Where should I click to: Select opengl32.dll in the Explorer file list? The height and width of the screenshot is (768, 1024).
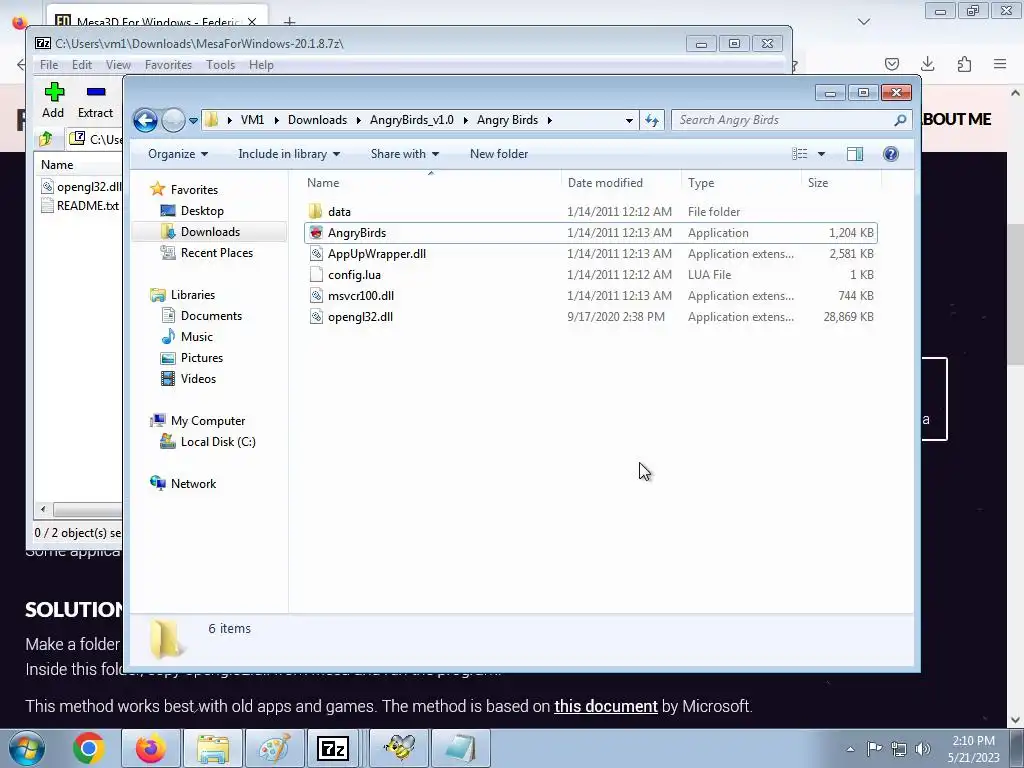point(360,317)
